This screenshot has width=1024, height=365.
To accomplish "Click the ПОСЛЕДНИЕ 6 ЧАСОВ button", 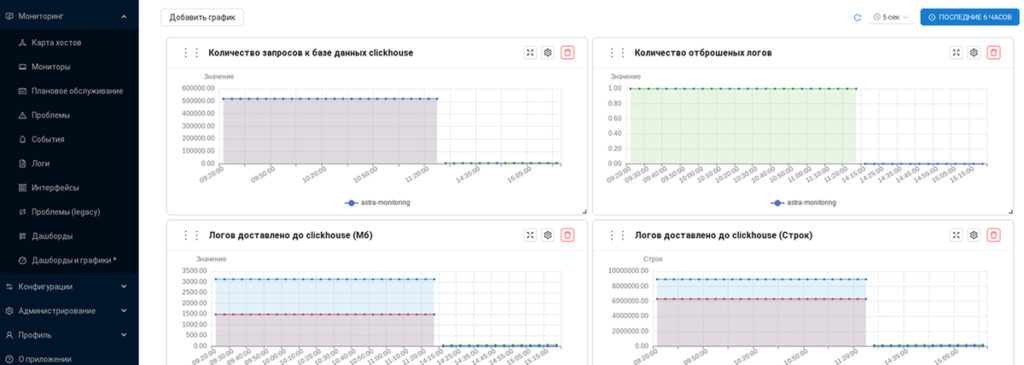I will (970, 18).
